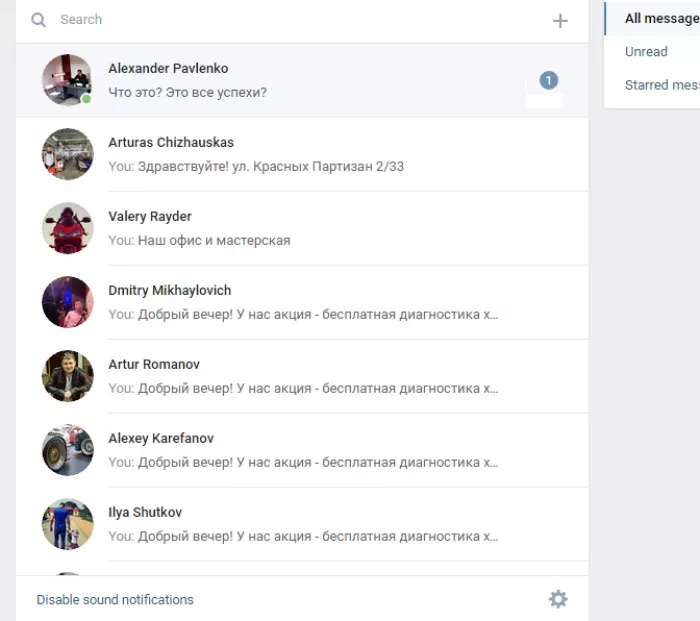
Task: Open Arturas Chizhauskas conversation name
Action: [171, 142]
